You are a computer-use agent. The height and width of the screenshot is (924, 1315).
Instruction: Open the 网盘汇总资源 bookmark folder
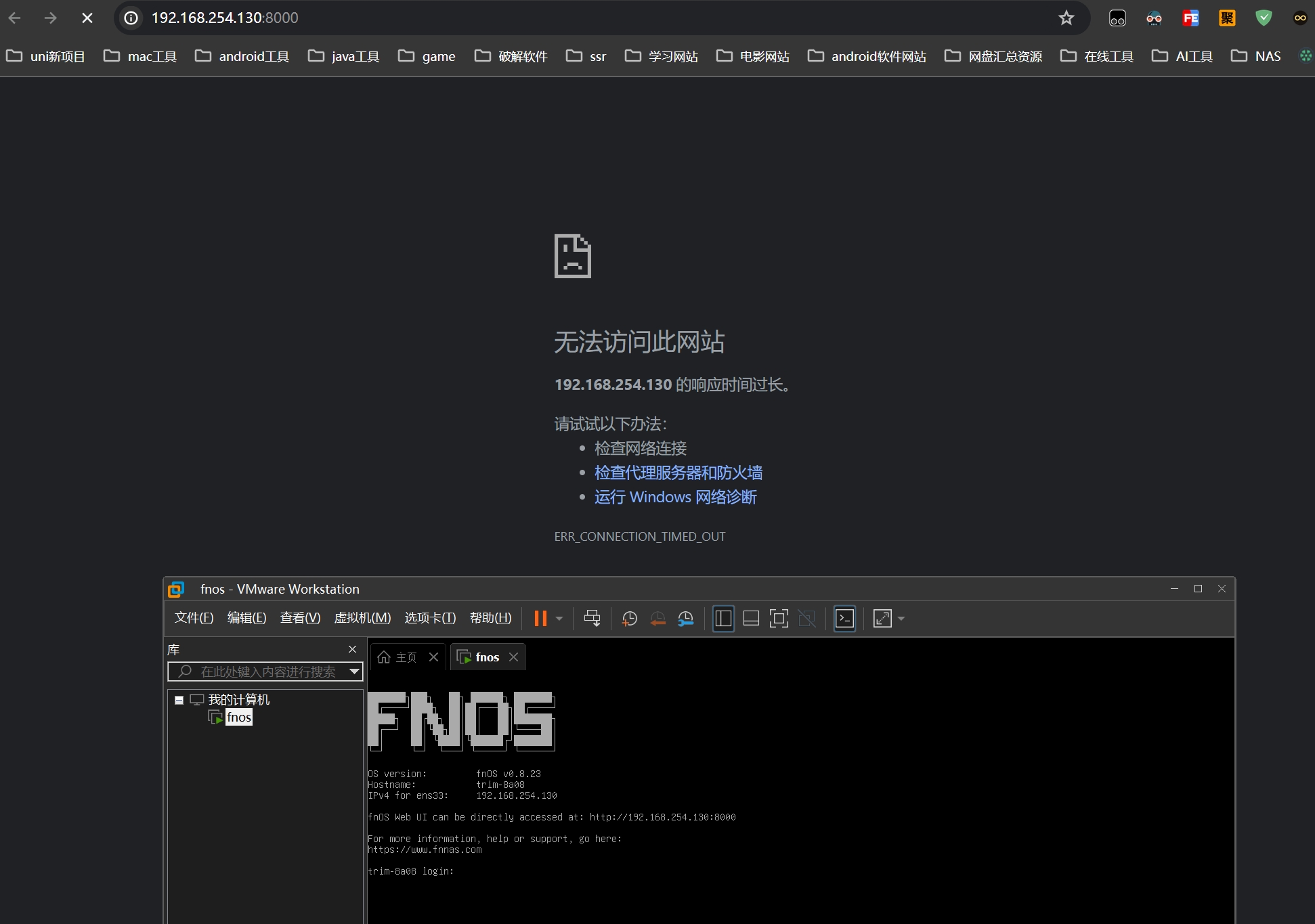tap(993, 56)
